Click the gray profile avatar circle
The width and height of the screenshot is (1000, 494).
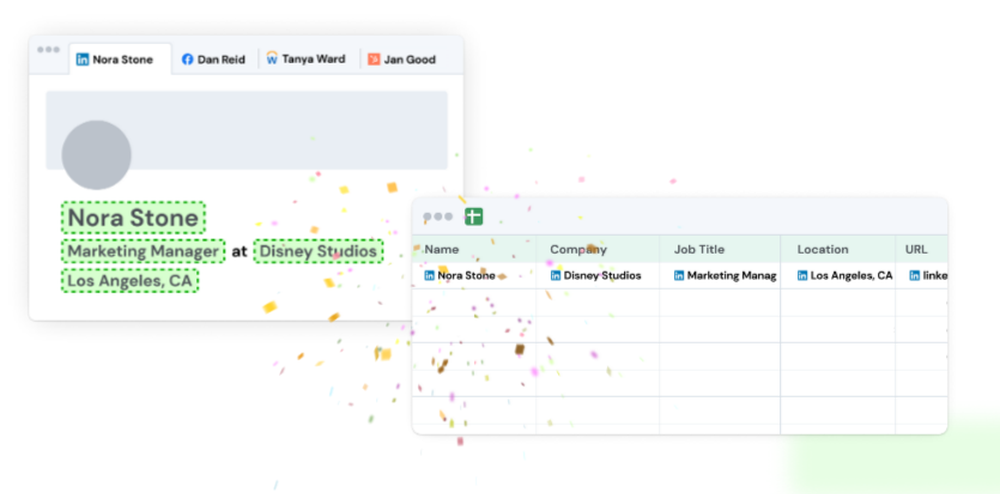pos(96,155)
